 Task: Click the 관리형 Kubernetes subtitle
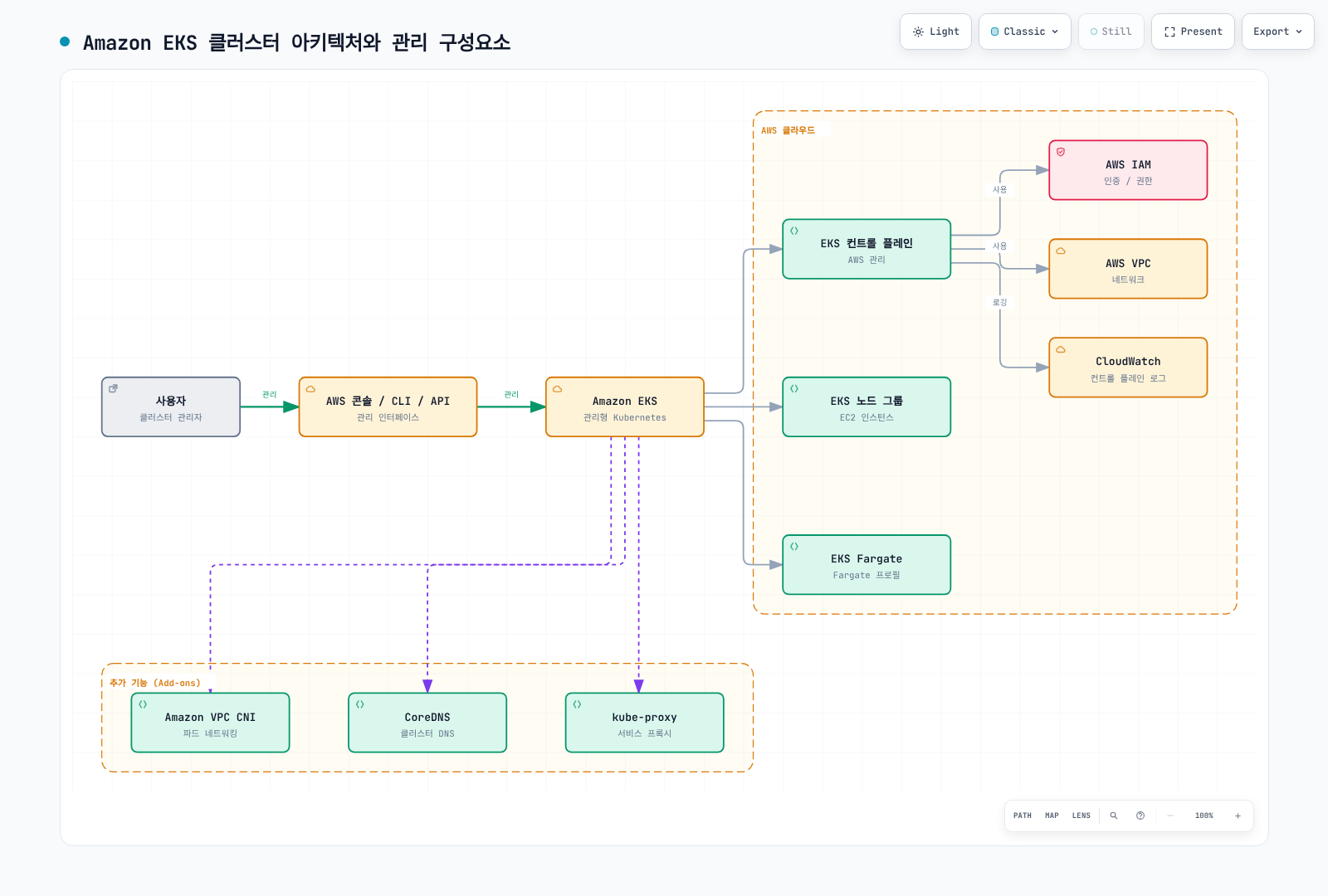pos(625,417)
